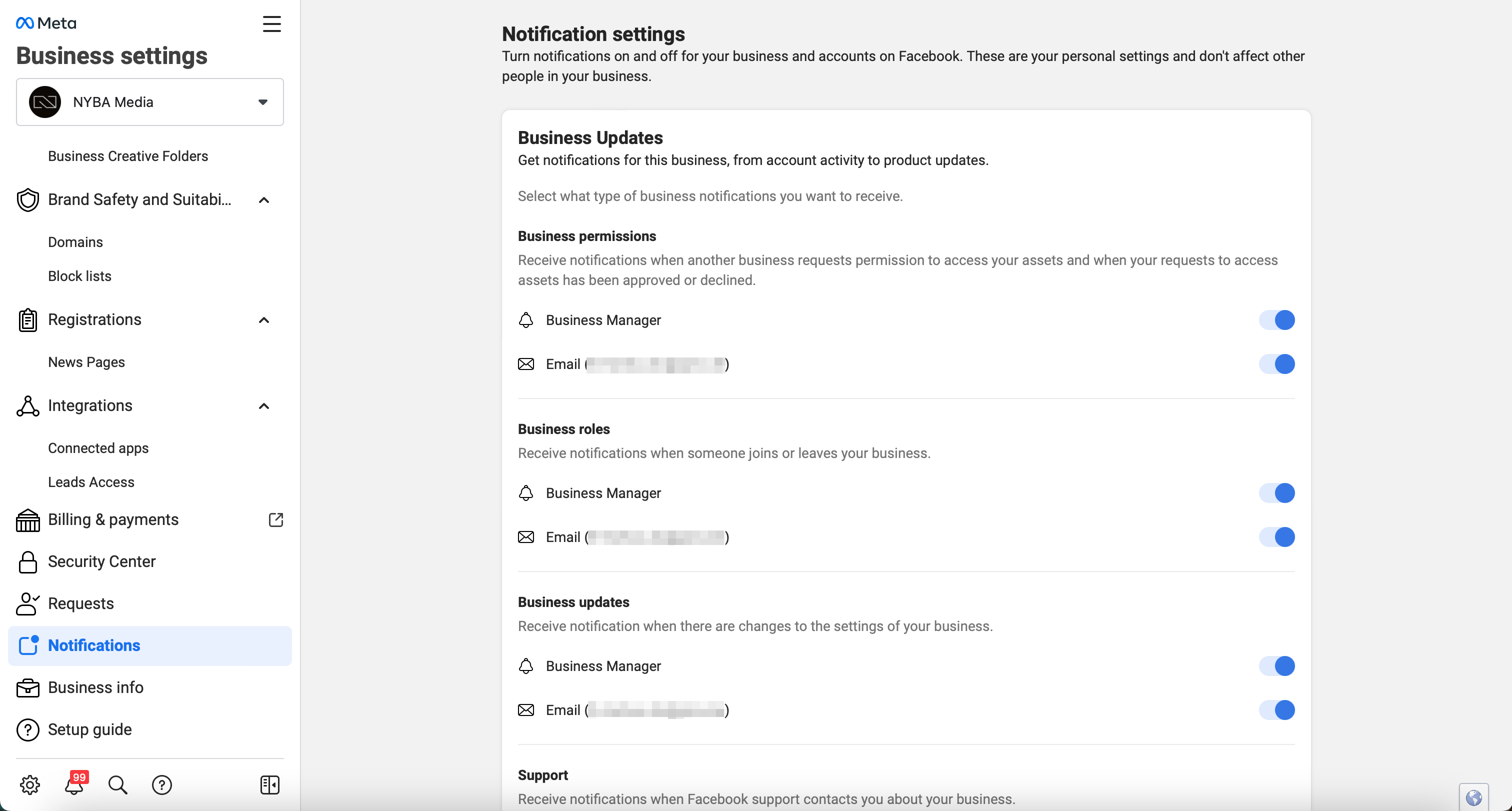Toggle the sidebar collapse panel icon
The height and width of the screenshot is (811, 1512).
click(270, 784)
